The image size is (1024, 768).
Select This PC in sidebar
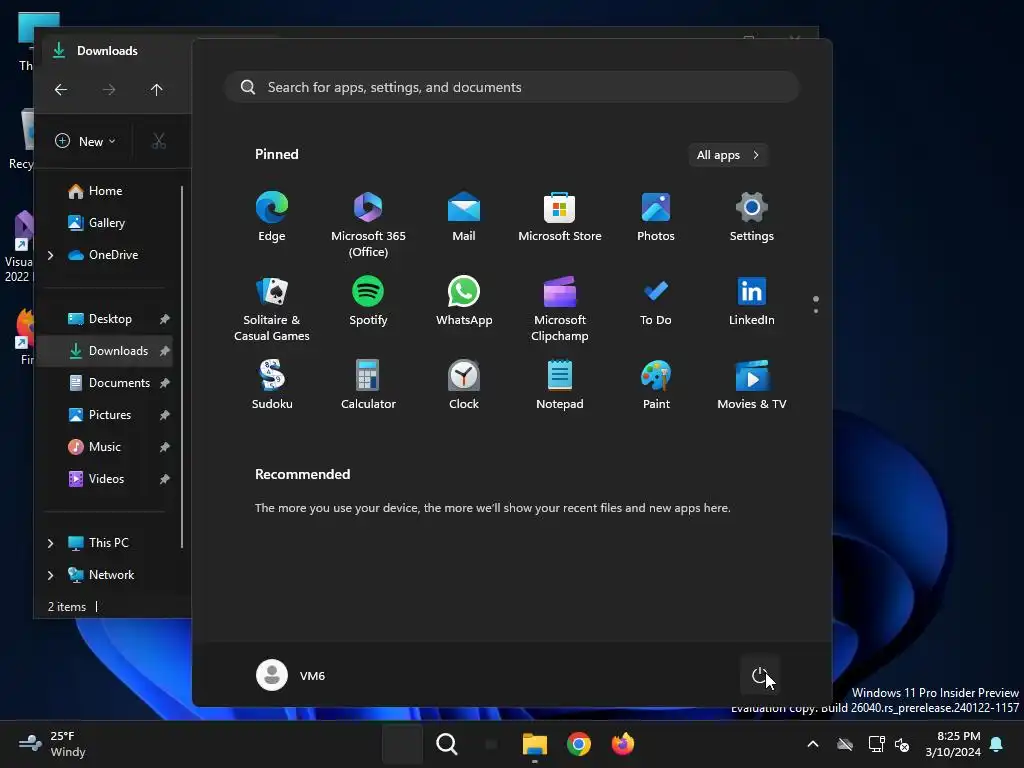98,543
